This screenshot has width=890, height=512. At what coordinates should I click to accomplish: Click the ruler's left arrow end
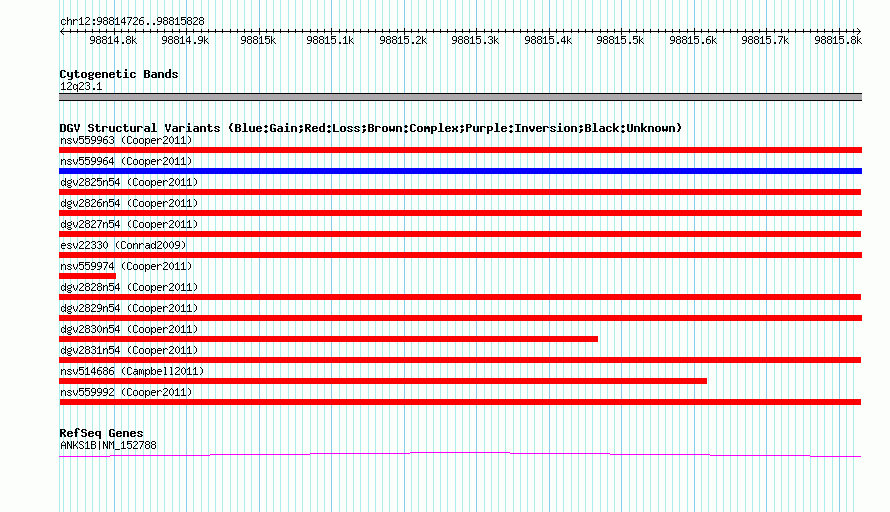point(62,31)
